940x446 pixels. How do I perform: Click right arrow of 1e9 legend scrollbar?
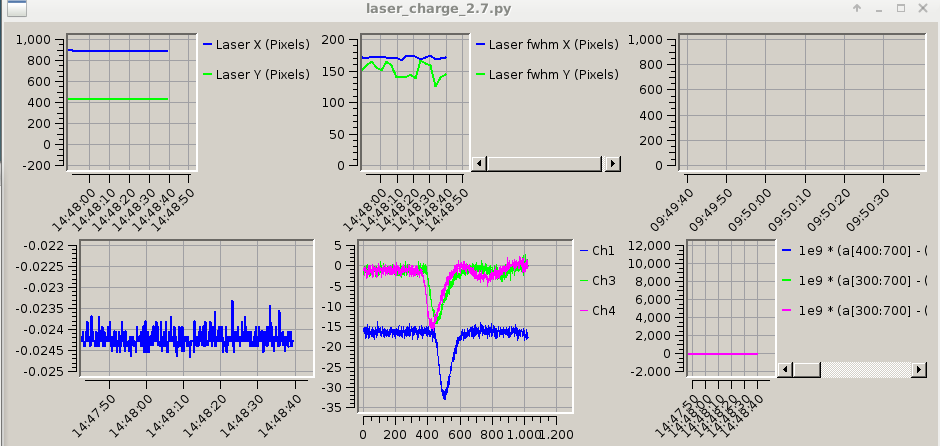[x=918, y=369]
